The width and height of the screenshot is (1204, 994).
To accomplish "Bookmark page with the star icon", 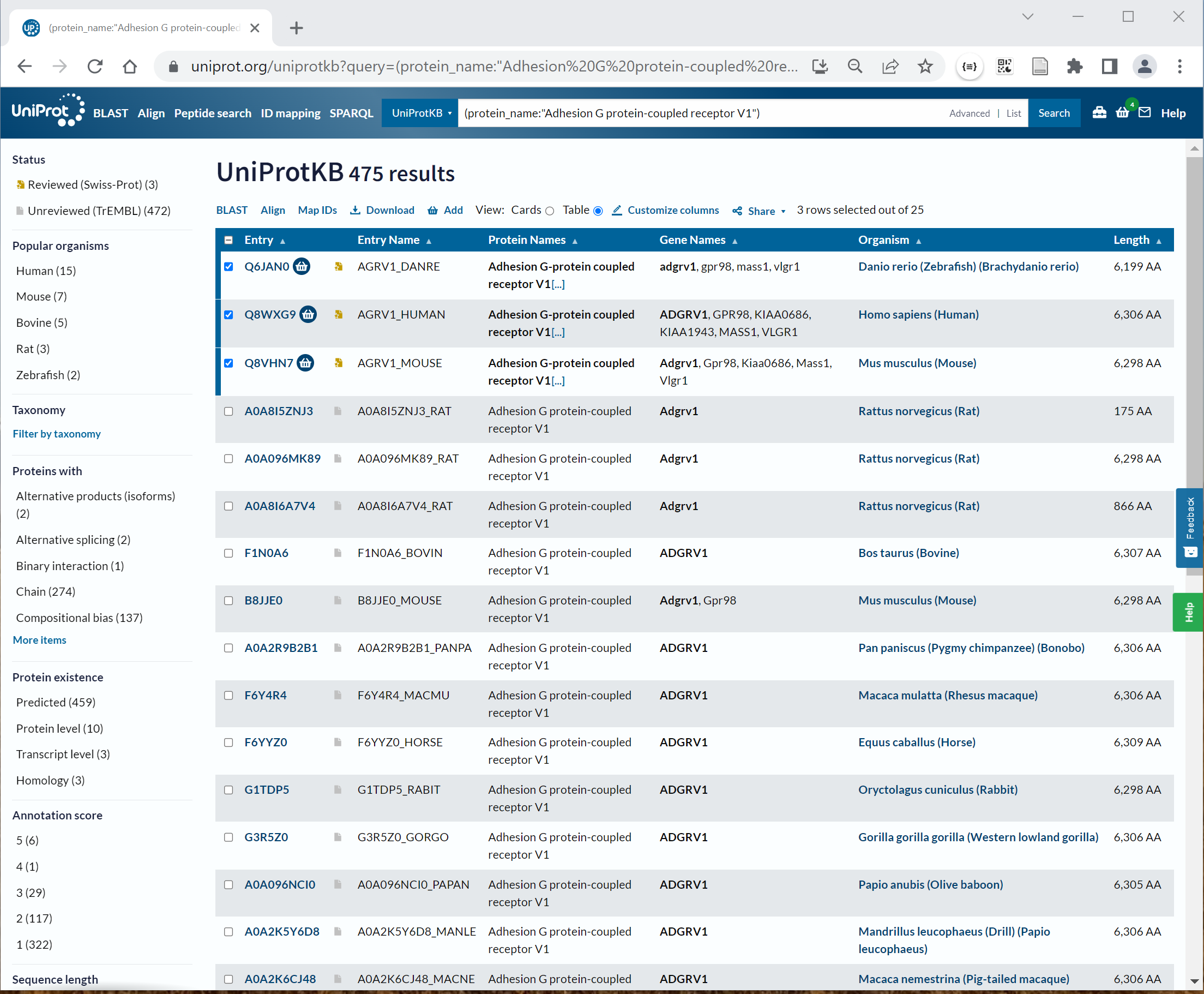I will [925, 67].
